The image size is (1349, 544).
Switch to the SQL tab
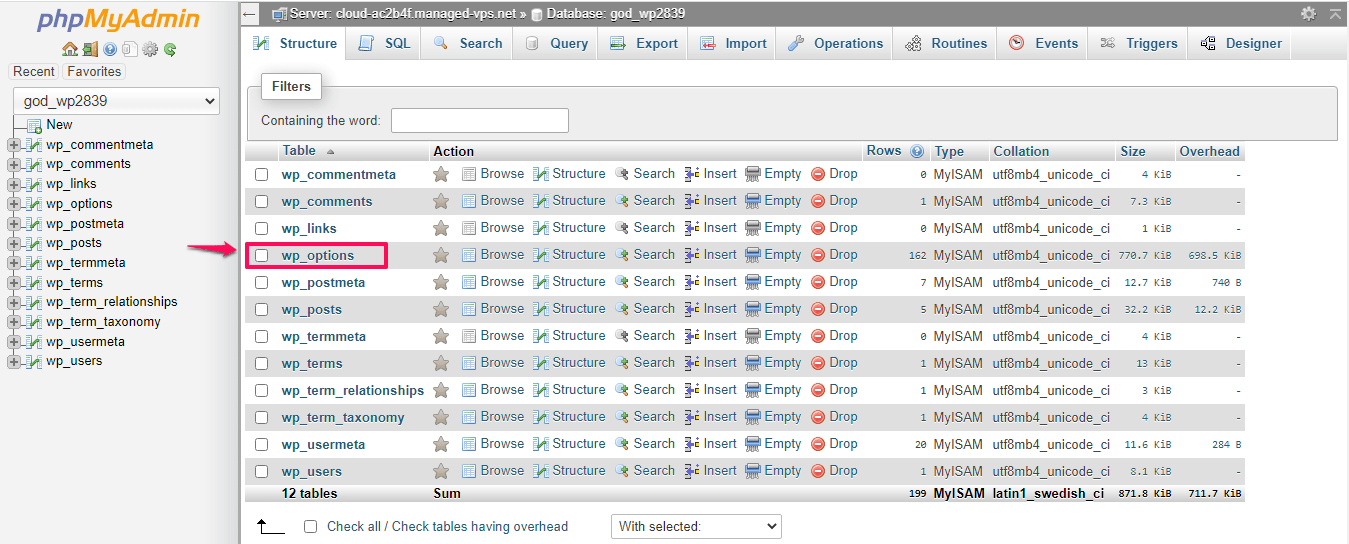click(385, 43)
